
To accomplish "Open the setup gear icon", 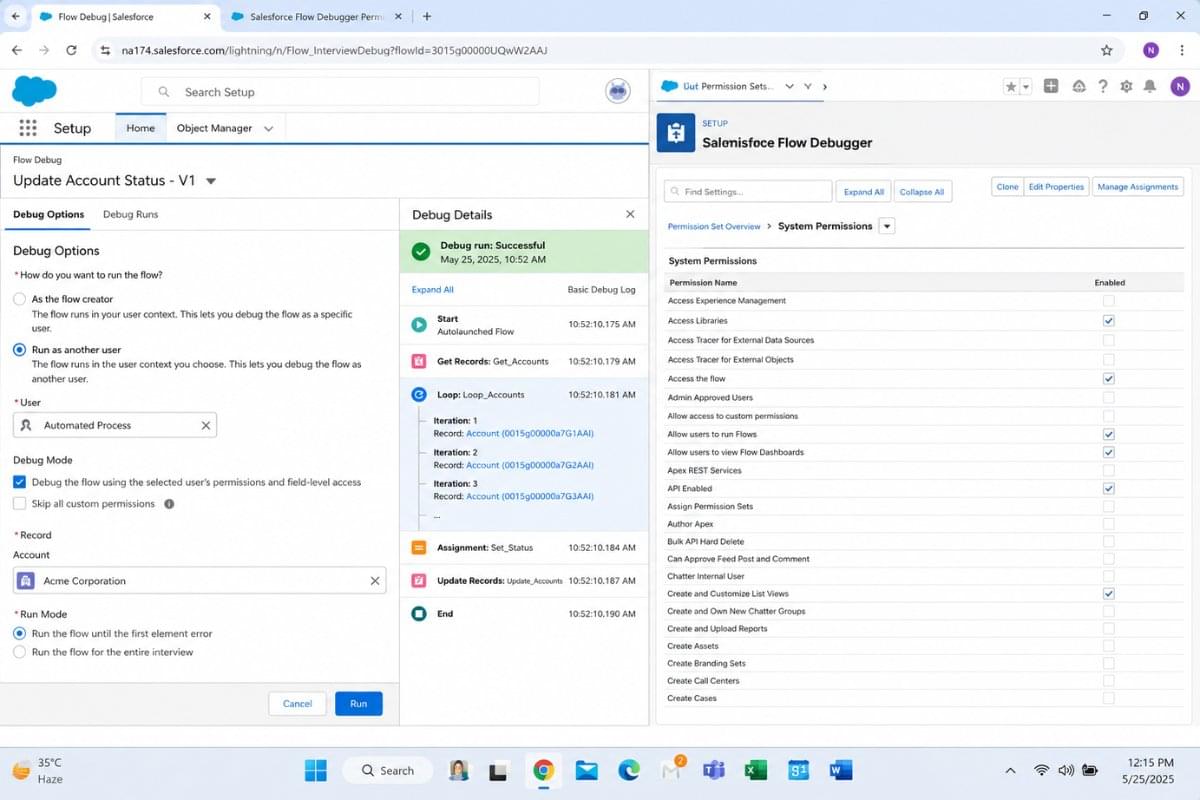I will click(x=1127, y=87).
